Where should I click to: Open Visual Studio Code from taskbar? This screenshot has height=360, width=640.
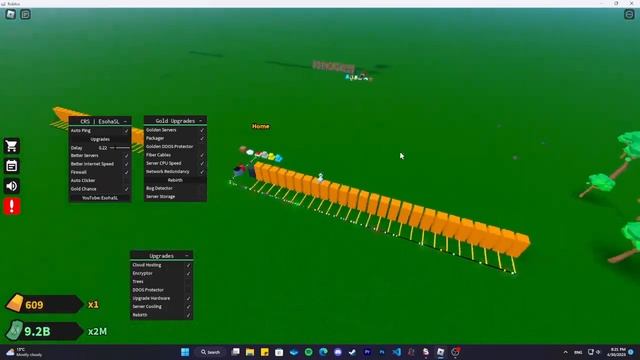coord(396,352)
